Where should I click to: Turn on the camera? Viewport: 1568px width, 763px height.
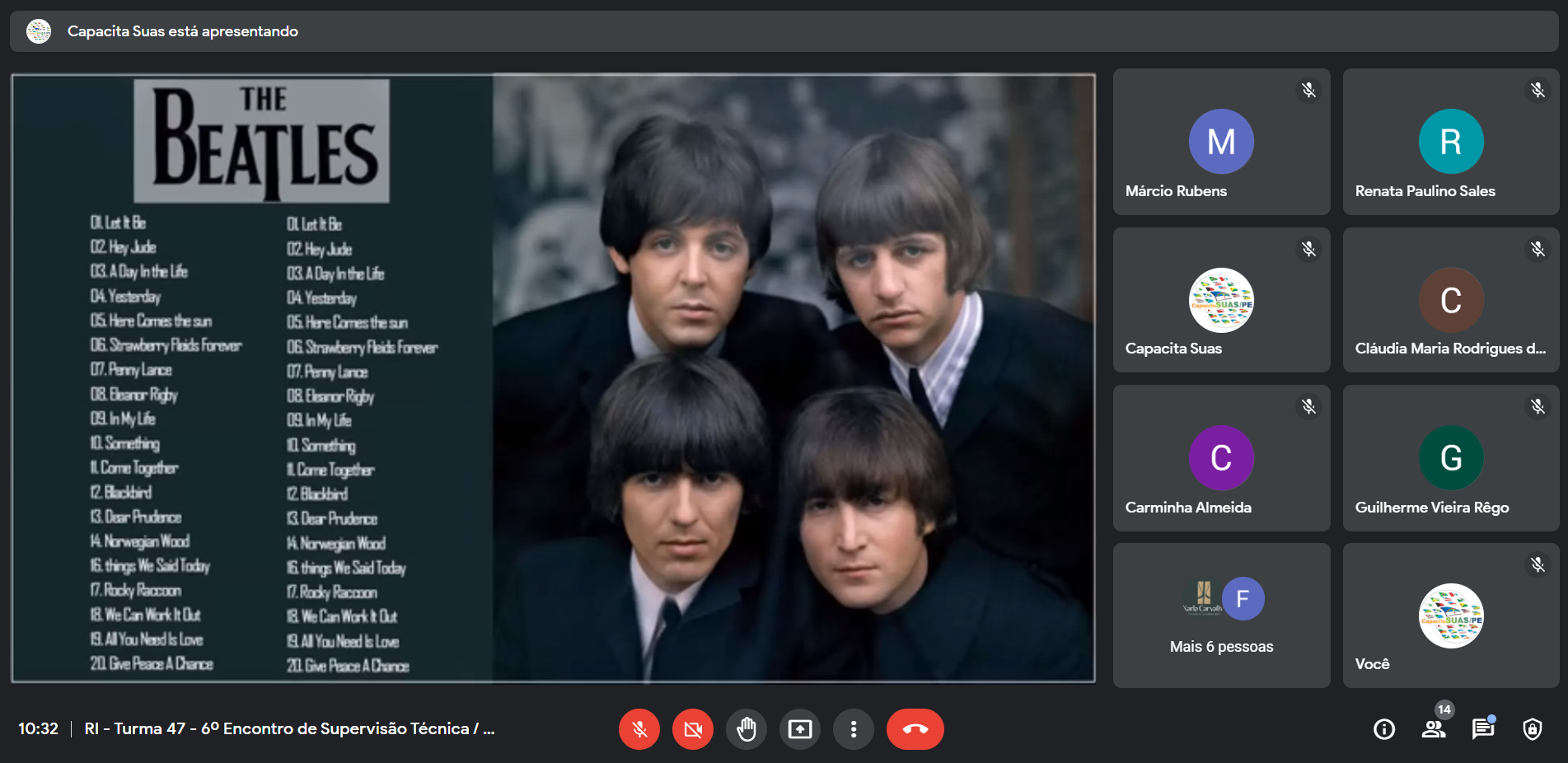[693, 729]
